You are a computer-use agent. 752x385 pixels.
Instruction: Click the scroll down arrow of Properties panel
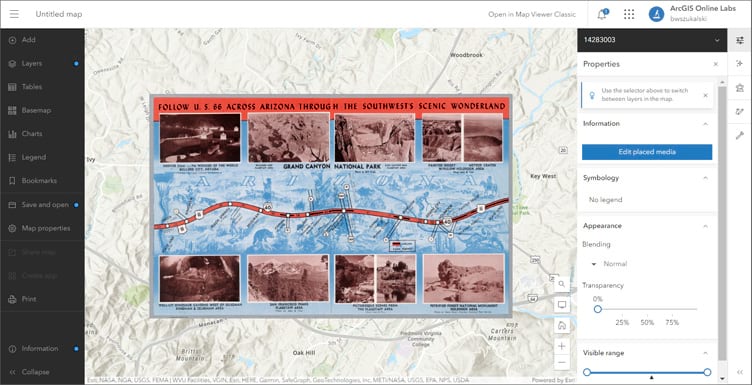pos(723,379)
